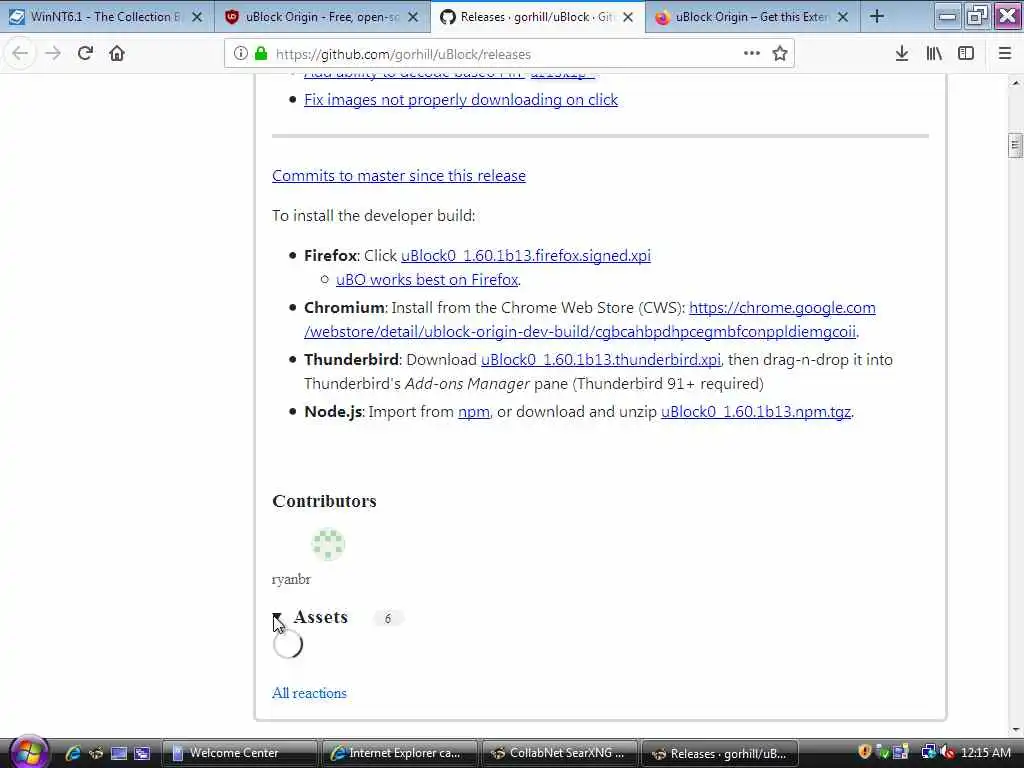Switch to uBlock Origin Free open-source tab
1024x768 pixels.
click(x=322, y=17)
